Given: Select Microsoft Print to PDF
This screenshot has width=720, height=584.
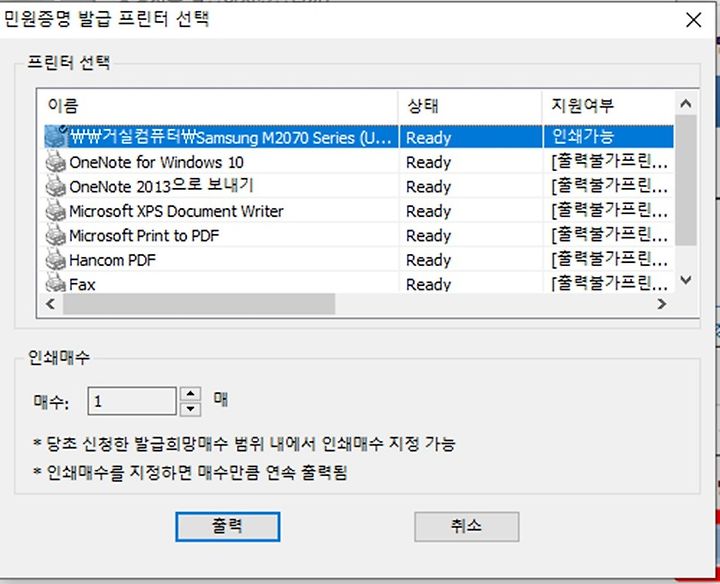Looking at the screenshot, I should [x=144, y=236].
